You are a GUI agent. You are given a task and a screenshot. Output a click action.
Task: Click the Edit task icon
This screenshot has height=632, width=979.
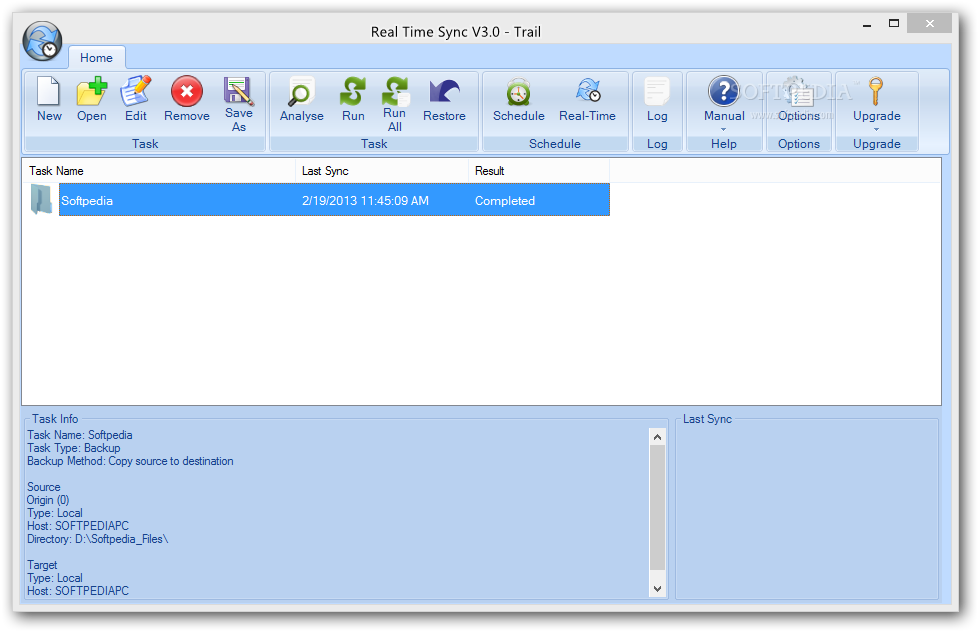point(135,91)
